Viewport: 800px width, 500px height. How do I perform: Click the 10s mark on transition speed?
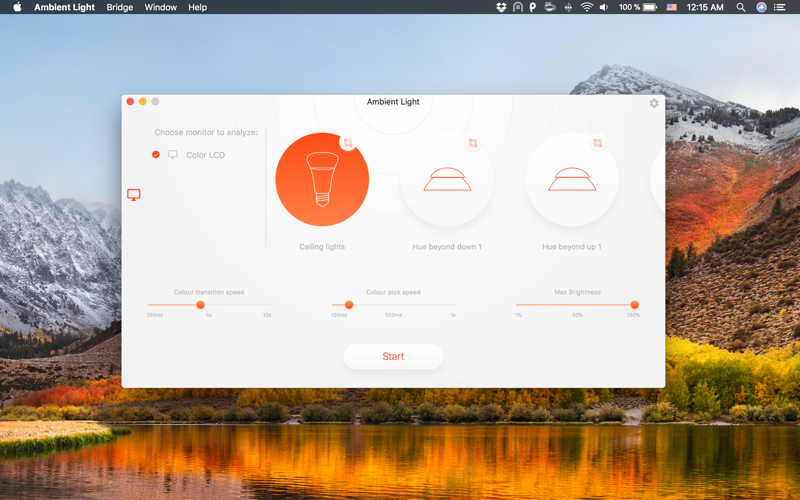[x=267, y=315]
